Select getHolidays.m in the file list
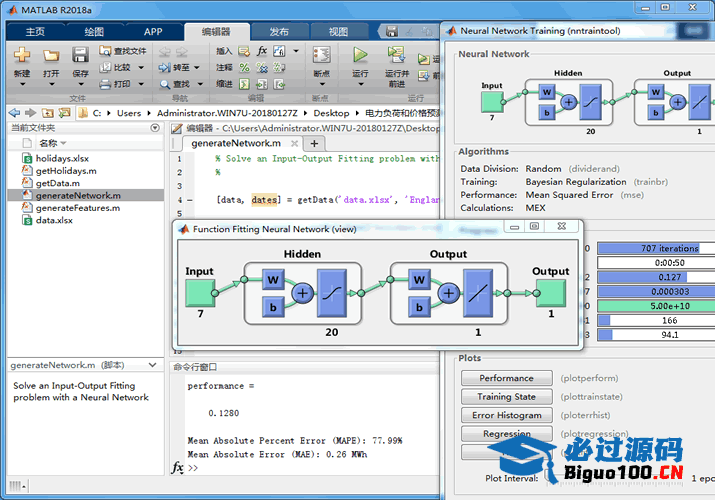This screenshot has width=715, height=500. [x=66, y=171]
